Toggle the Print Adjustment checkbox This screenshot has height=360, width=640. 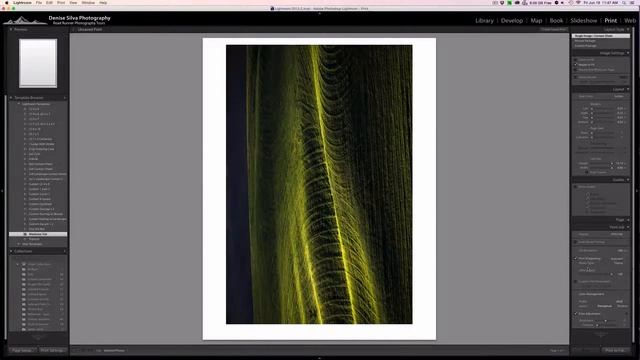coord(576,313)
